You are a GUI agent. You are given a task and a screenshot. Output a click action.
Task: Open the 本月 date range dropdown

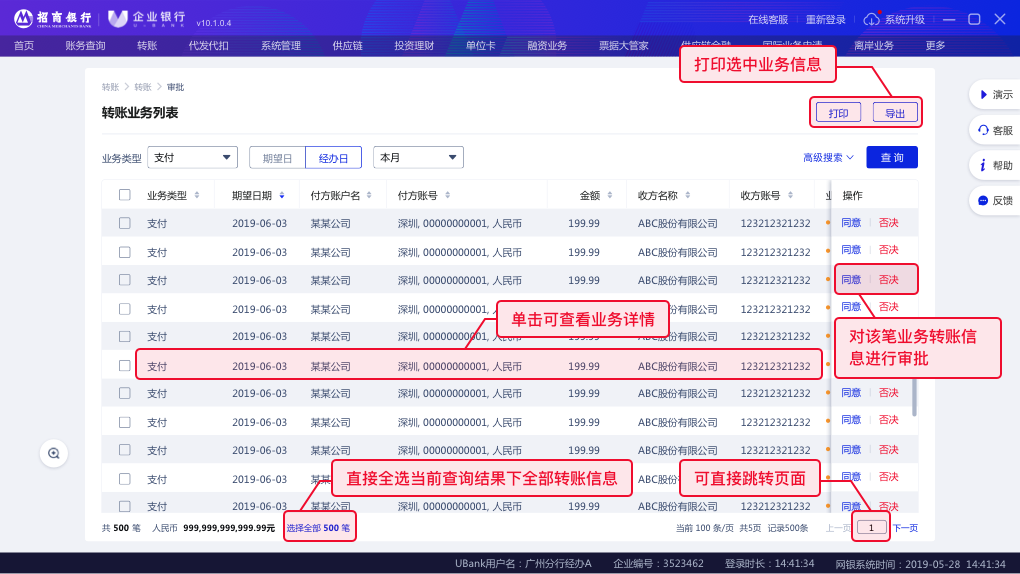point(418,157)
